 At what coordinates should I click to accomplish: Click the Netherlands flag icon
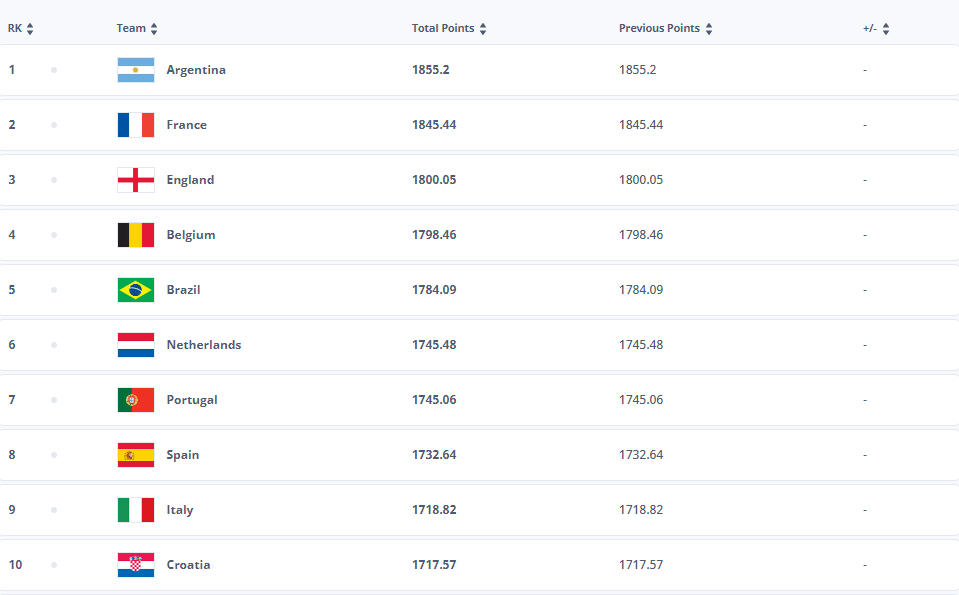click(135, 345)
